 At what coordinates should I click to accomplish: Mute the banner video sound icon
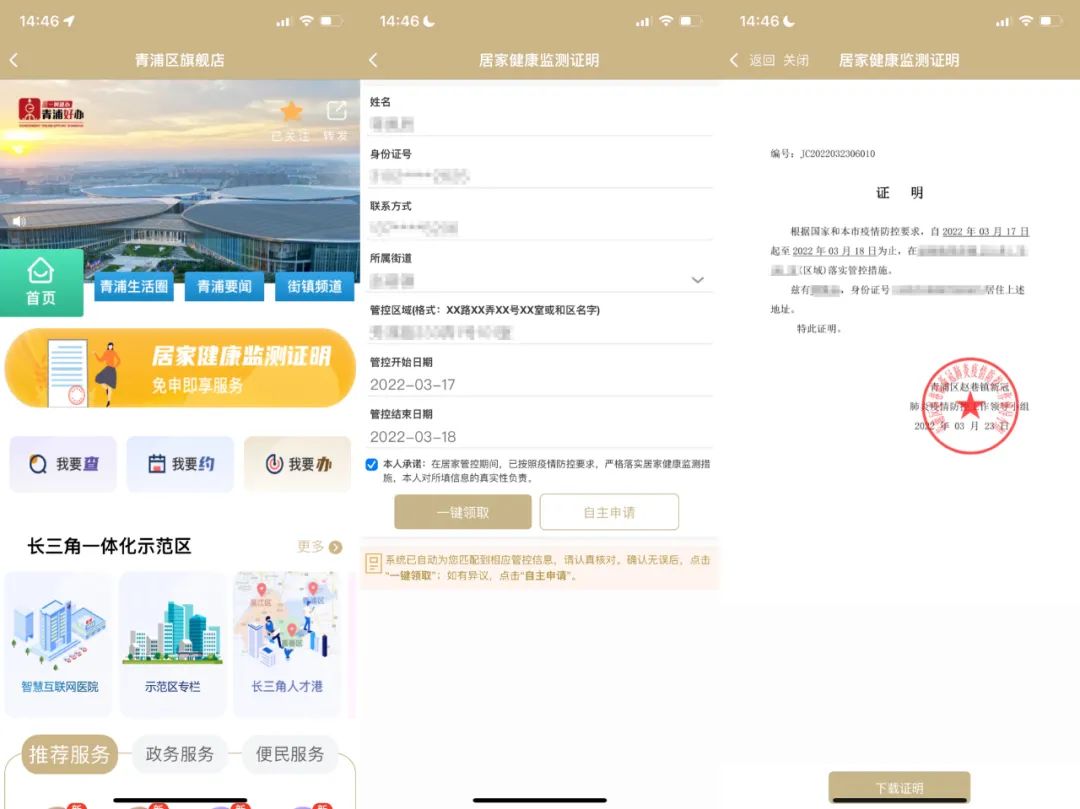pyautogui.click(x=18, y=222)
